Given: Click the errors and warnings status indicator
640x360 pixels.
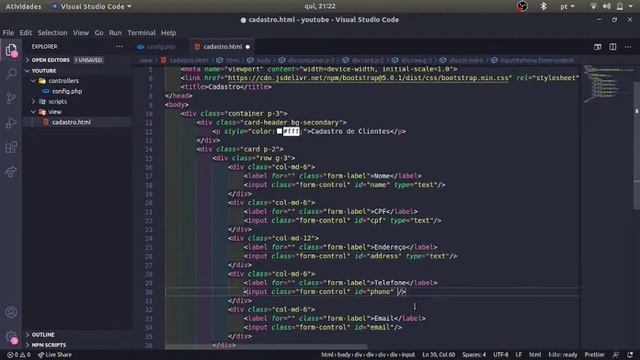Looking at the screenshot, I should 19,355.
